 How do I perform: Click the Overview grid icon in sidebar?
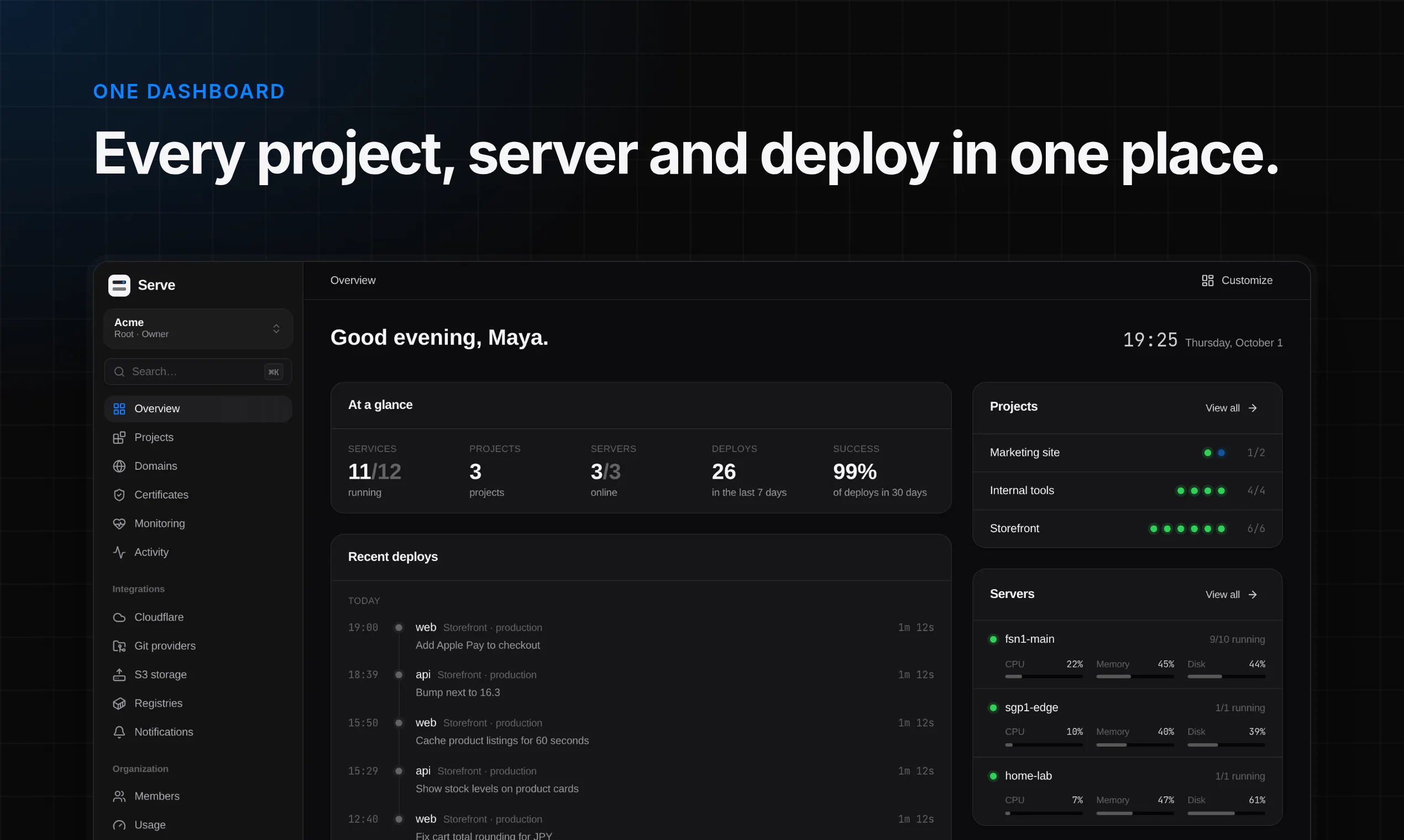[x=119, y=409]
